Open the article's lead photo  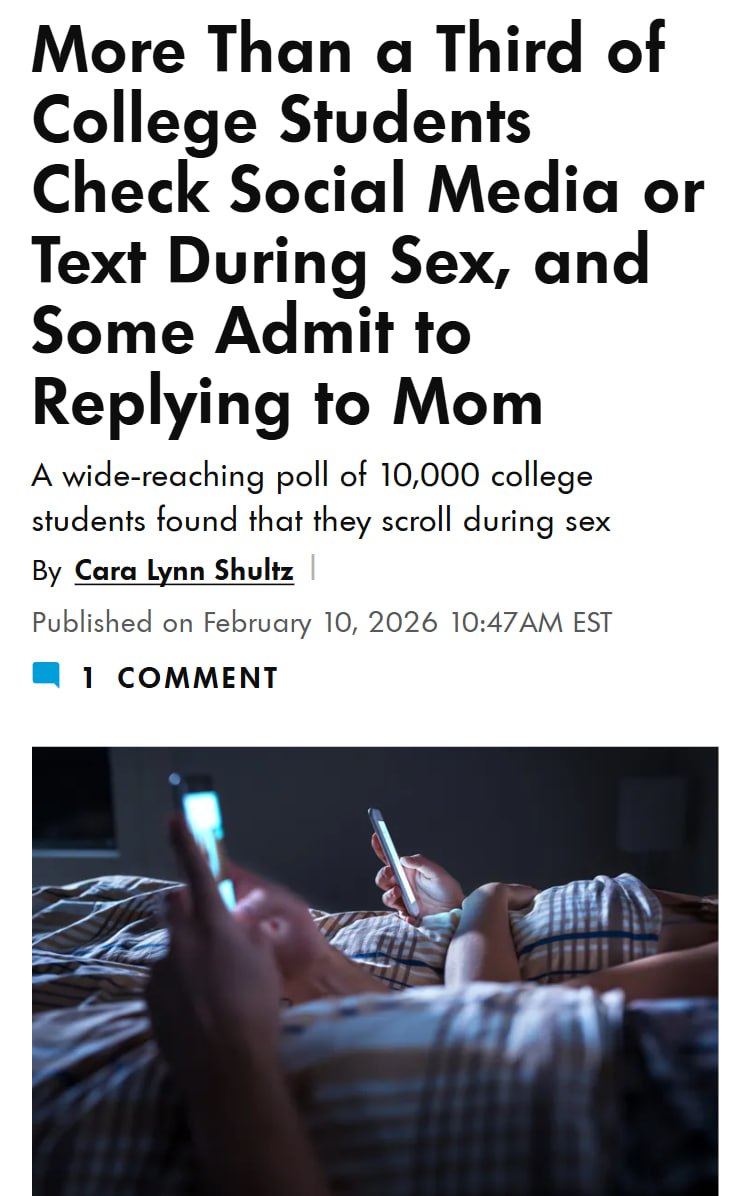click(375, 970)
